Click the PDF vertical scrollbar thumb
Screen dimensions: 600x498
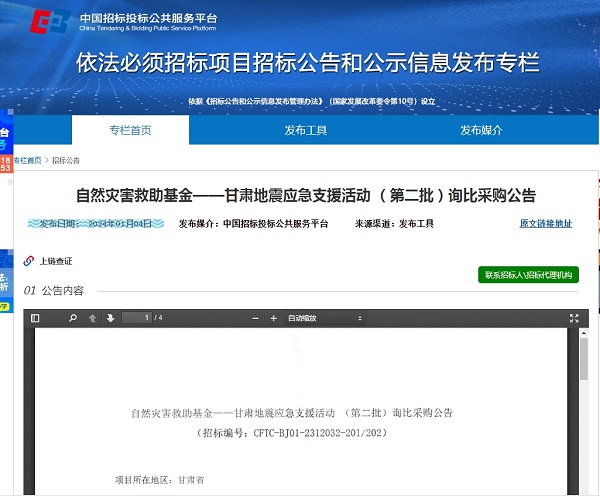pos(583,357)
